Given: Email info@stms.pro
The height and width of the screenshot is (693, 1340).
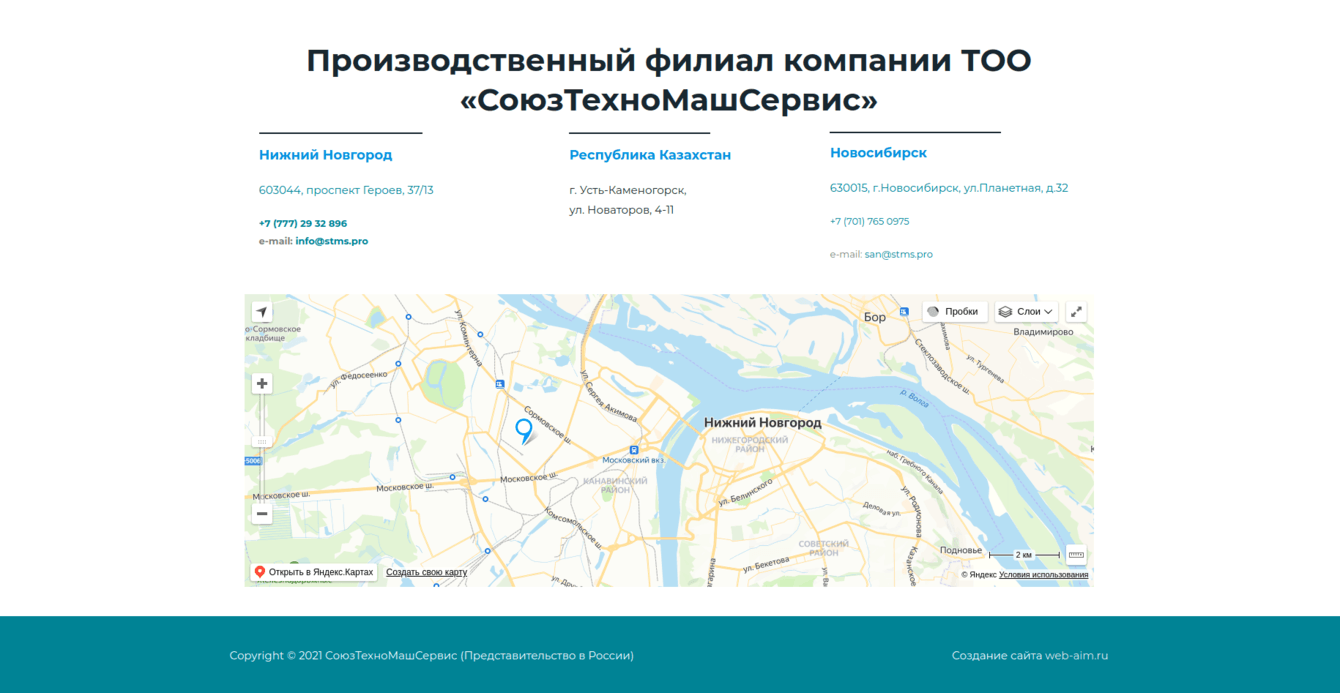Looking at the screenshot, I should tap(331, 241).
